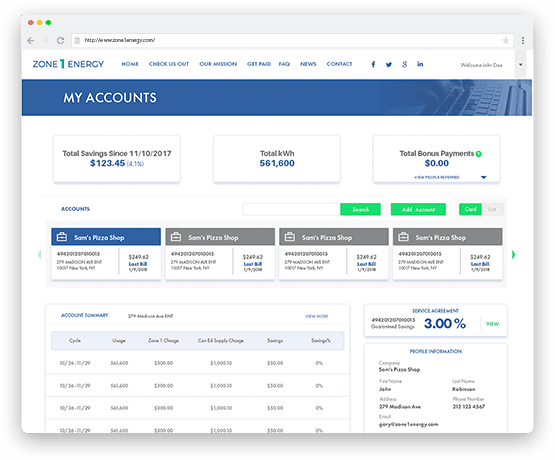The image size is (555, 460).
Task: Click briefcase icon on third account card
Action: (290, 237)
